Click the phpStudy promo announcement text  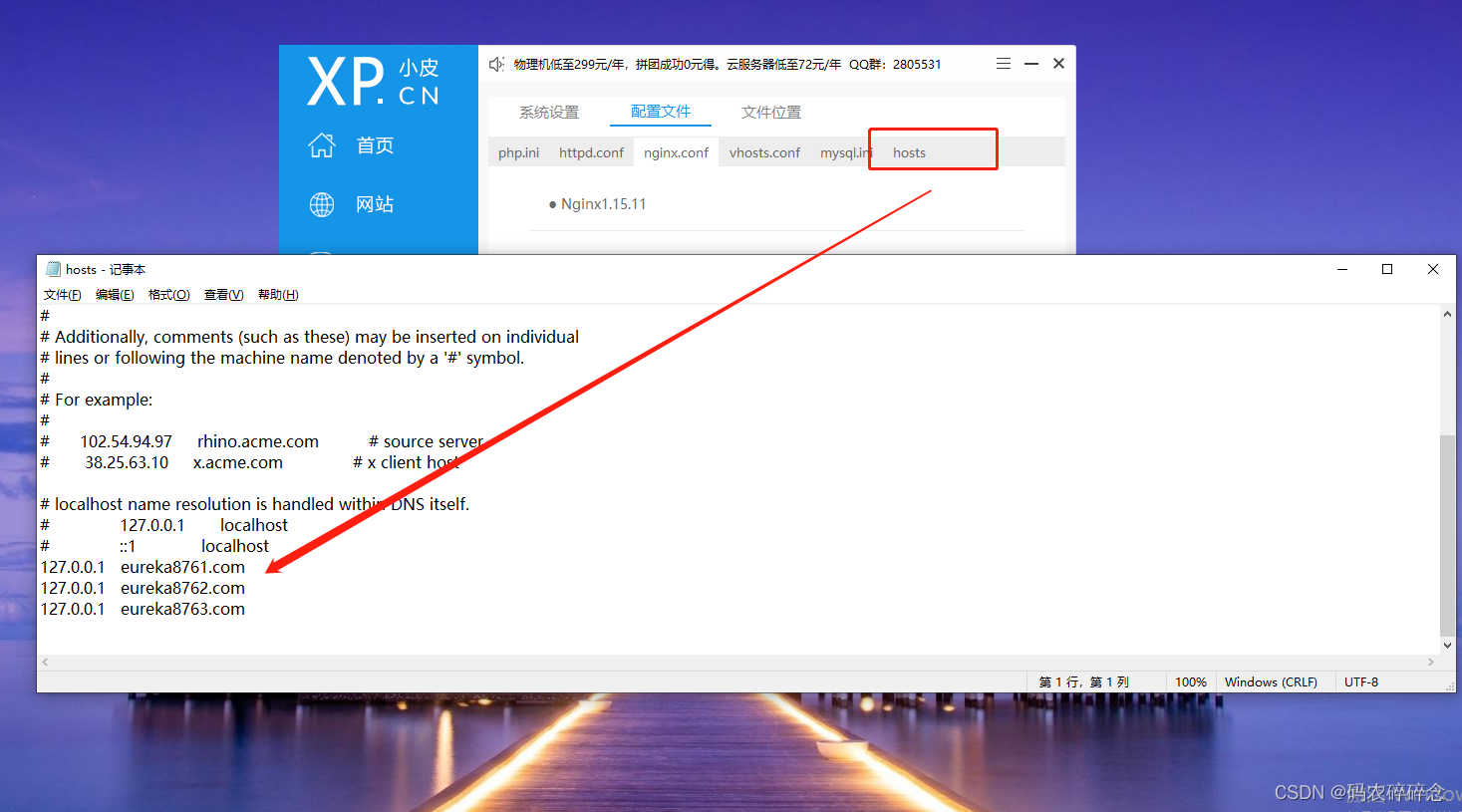click(728, 64)
